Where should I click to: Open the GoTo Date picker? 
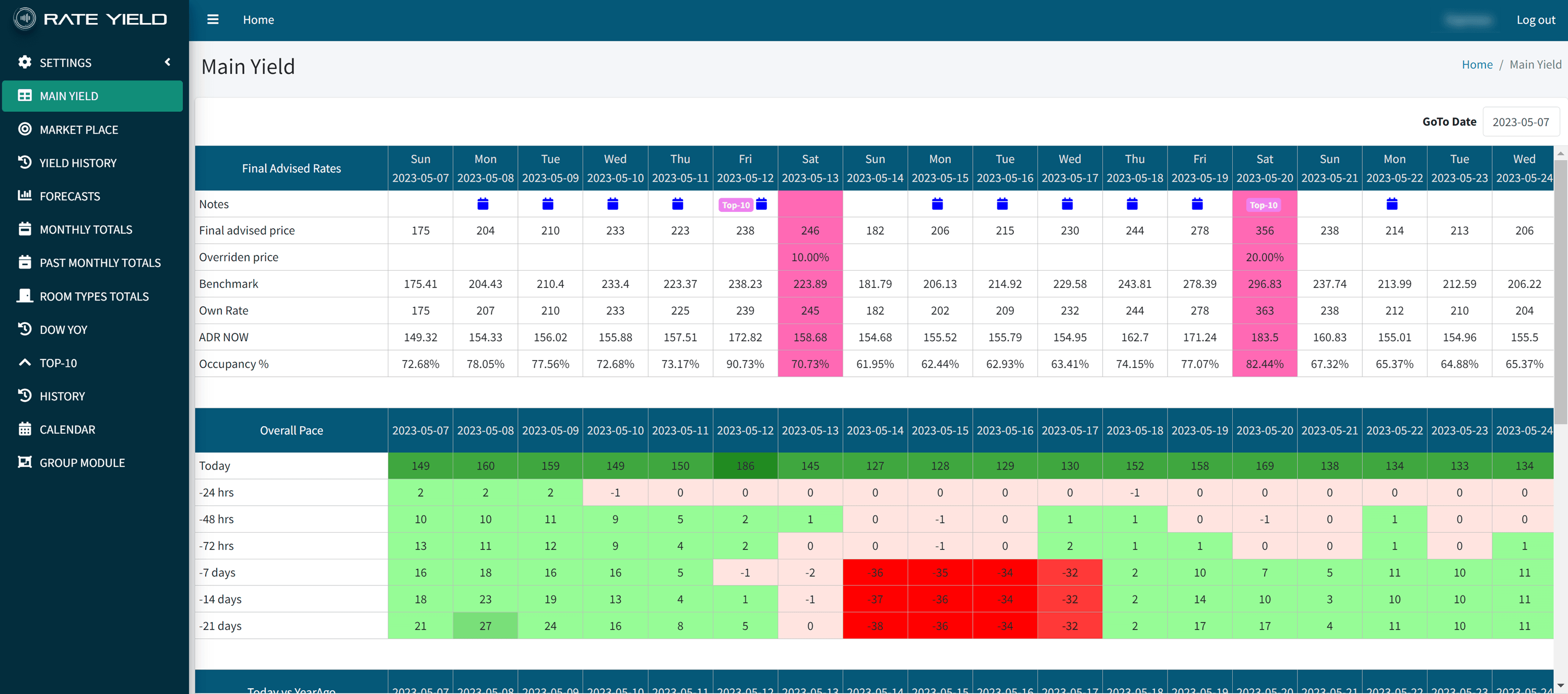tap(1521, 121)
